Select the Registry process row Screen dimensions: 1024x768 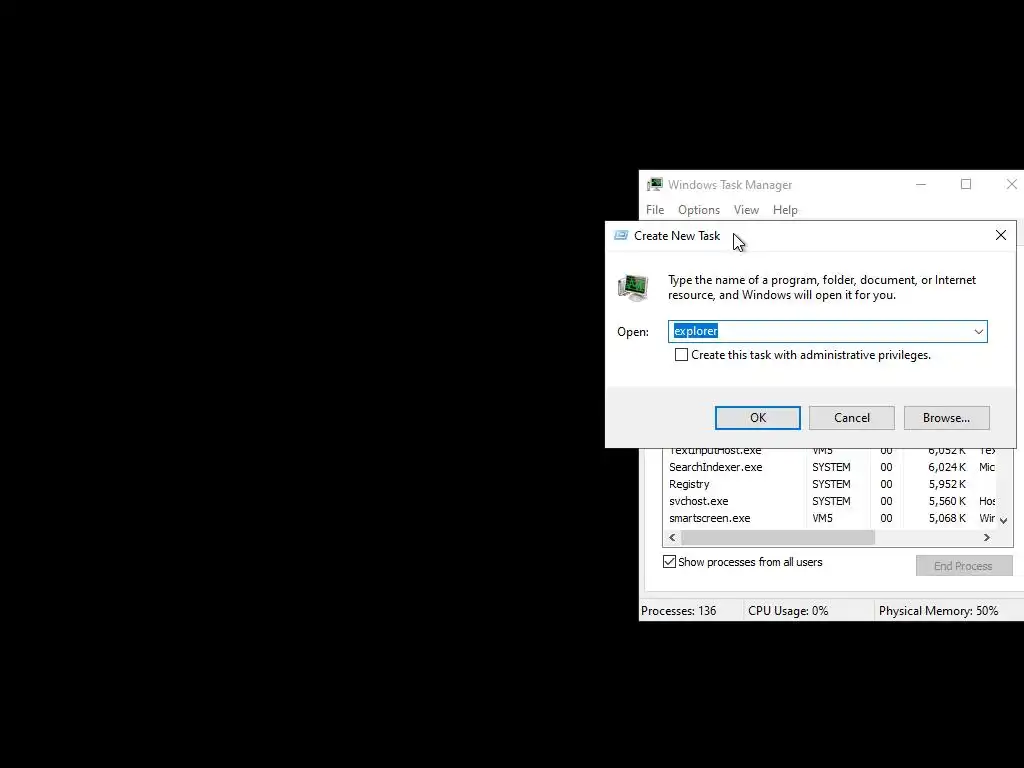pos(829,484)
